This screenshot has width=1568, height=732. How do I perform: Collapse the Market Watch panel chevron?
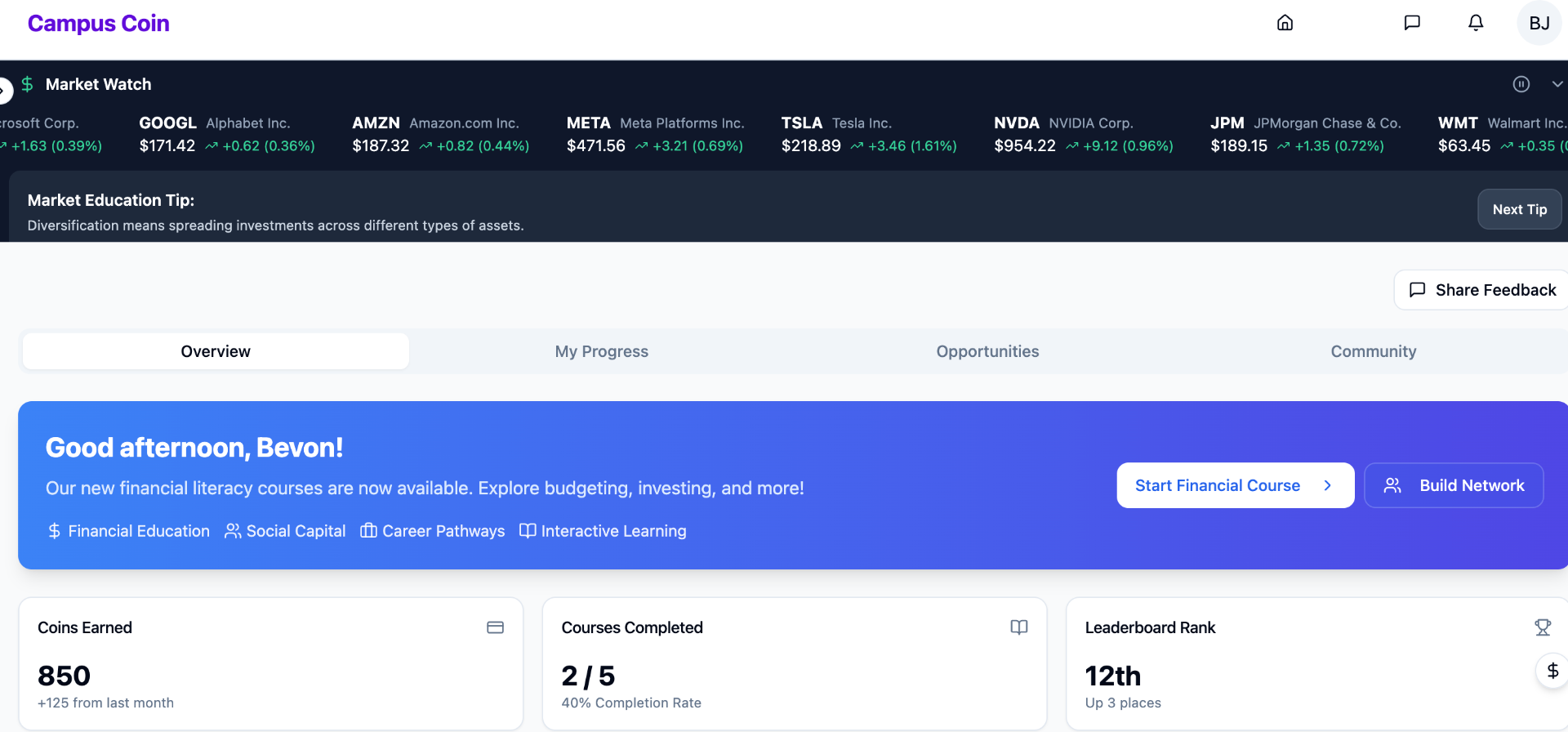(x=1557, y=84)
